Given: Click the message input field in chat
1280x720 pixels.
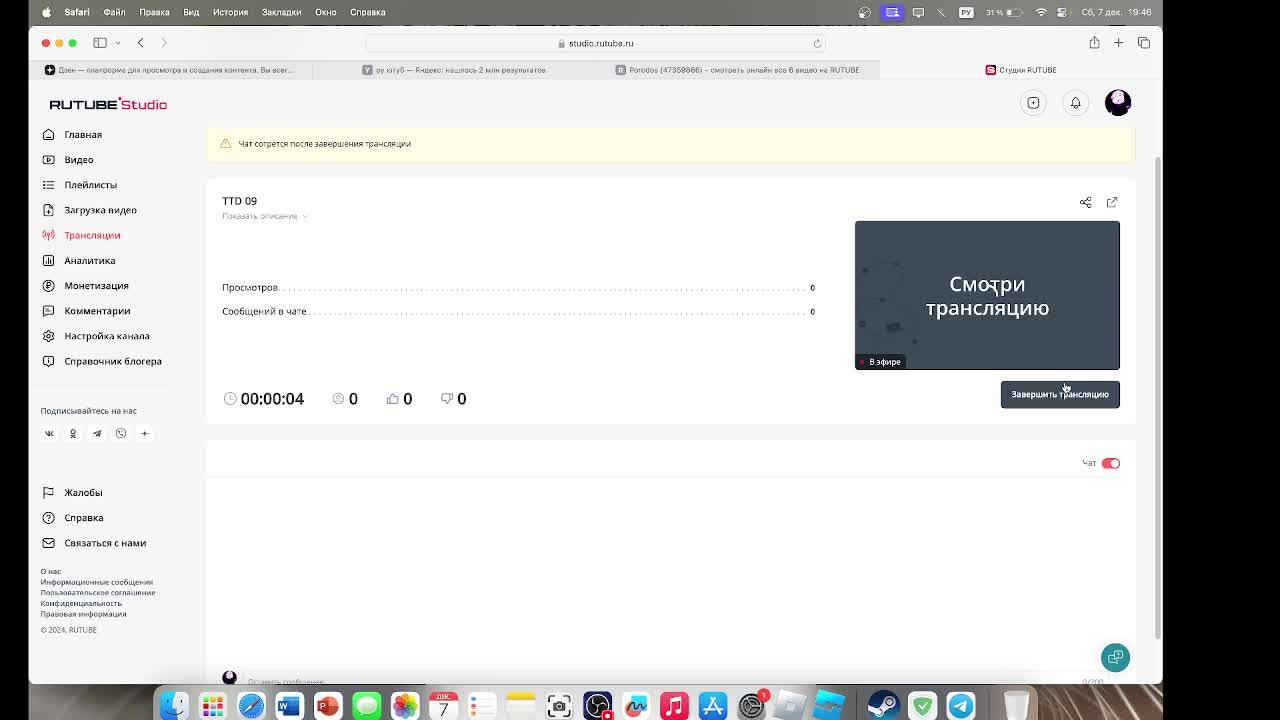Looking at the screenshot, I should click(x=660, y=681).
